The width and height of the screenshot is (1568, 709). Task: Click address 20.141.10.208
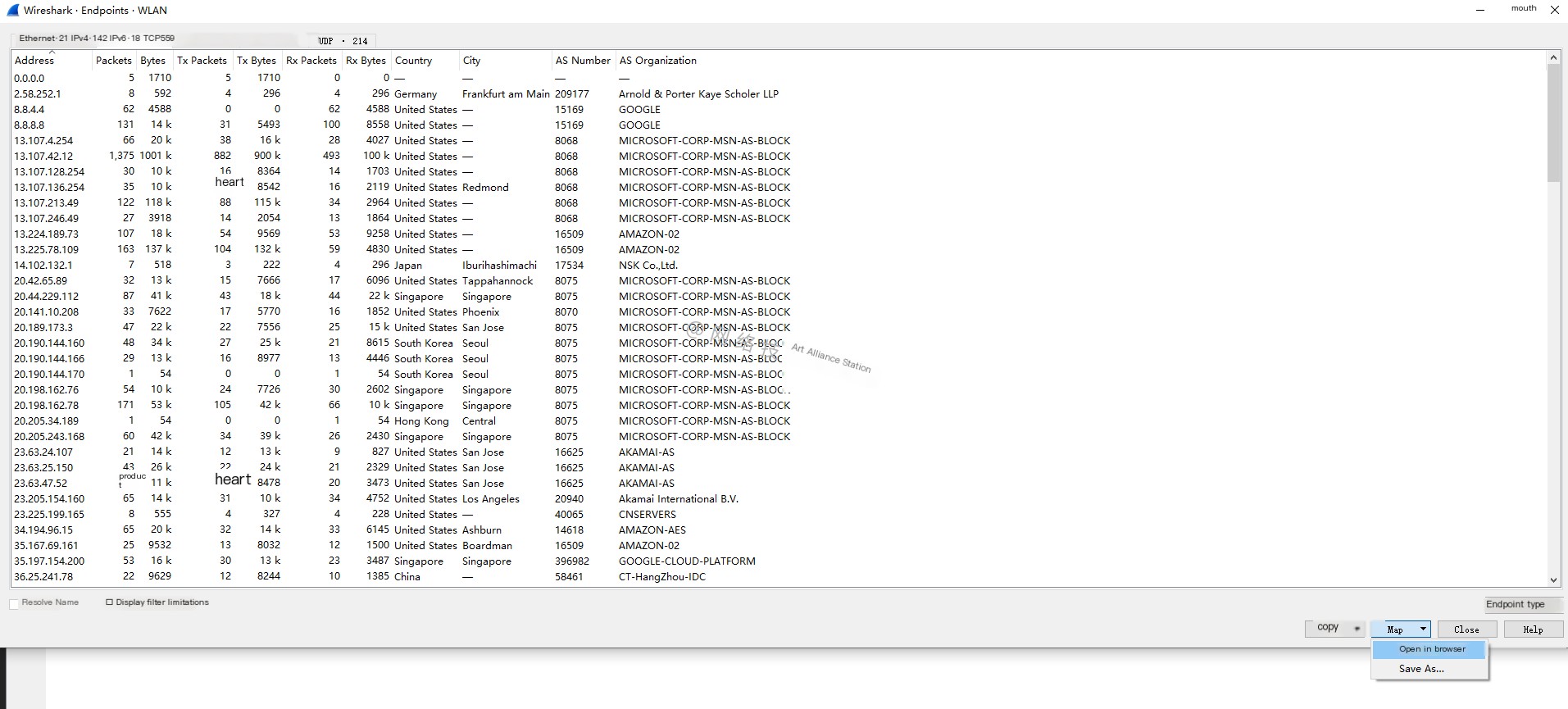(x=47, y=311)
